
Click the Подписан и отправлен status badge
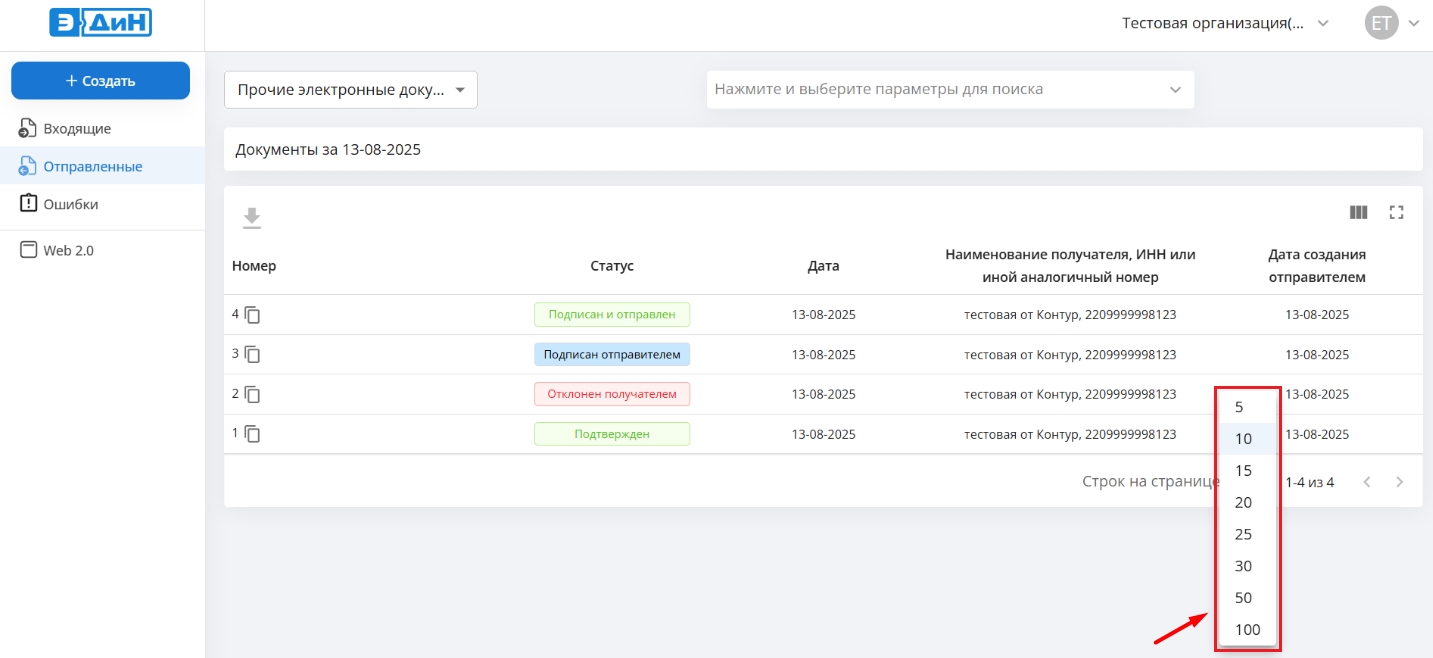pos(611,315)
